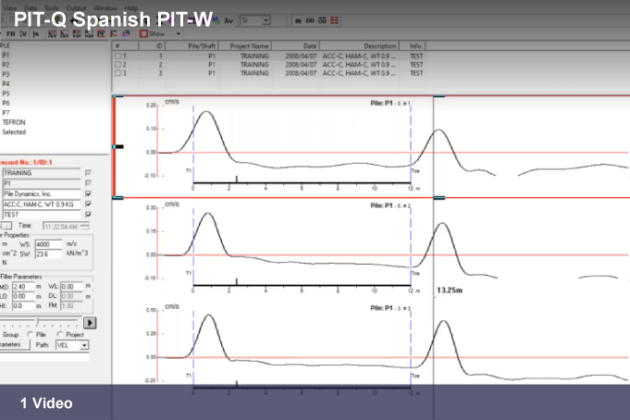Select TEFRON in the pile tree
The width and height of the screenshot is (630, 420).
coord(14,122)
